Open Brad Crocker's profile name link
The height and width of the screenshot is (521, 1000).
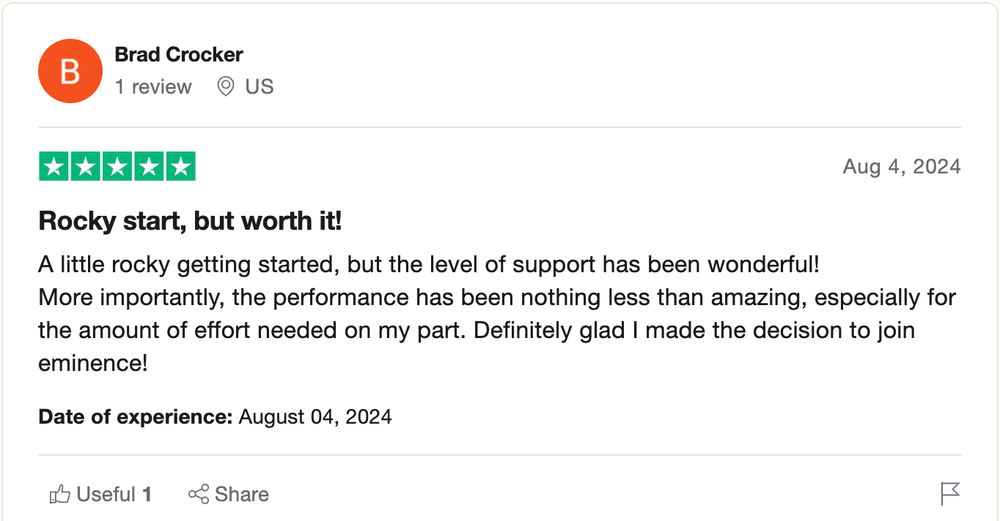(x=179, y=55)
